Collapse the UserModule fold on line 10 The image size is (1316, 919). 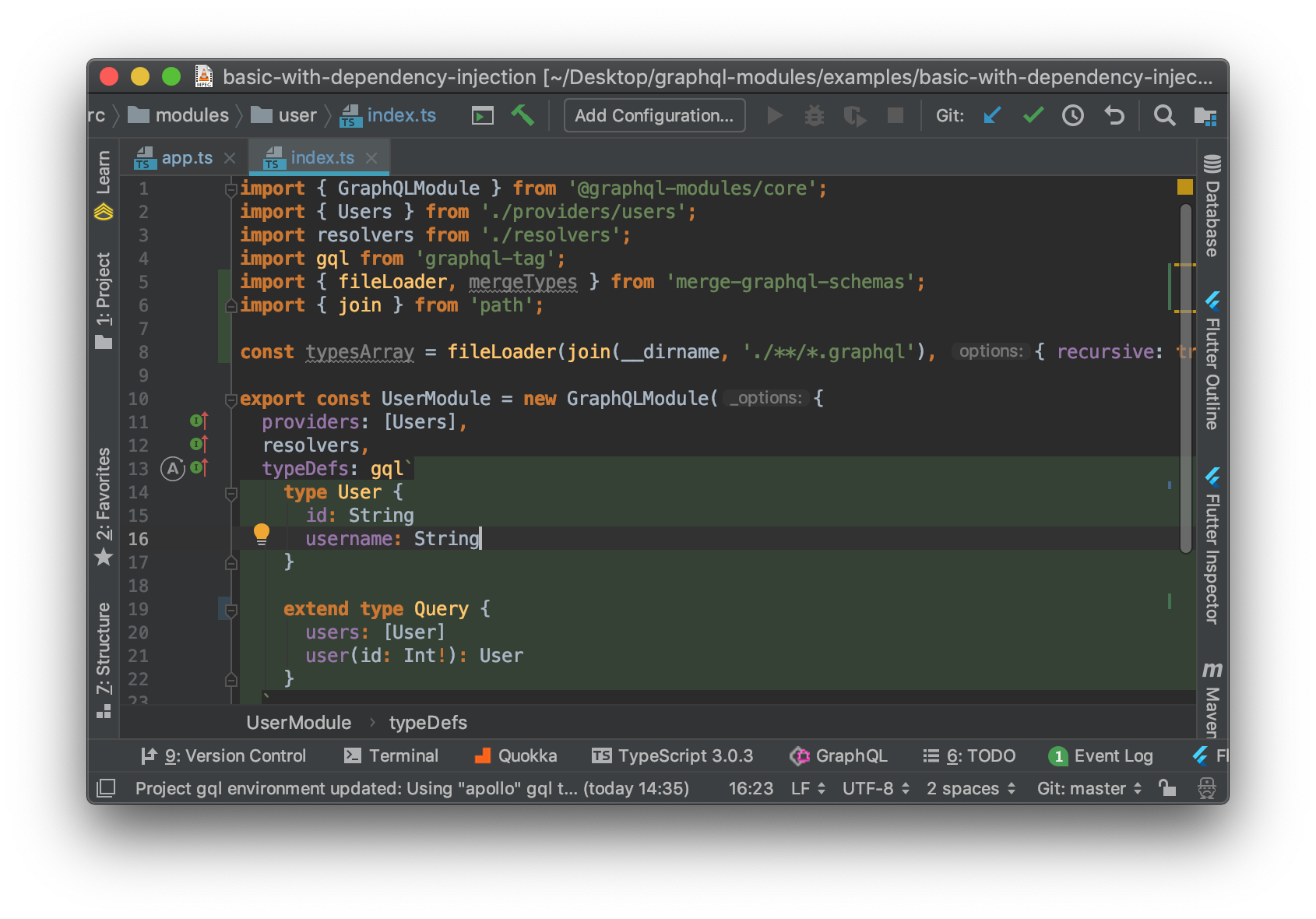tap(231, 400)
